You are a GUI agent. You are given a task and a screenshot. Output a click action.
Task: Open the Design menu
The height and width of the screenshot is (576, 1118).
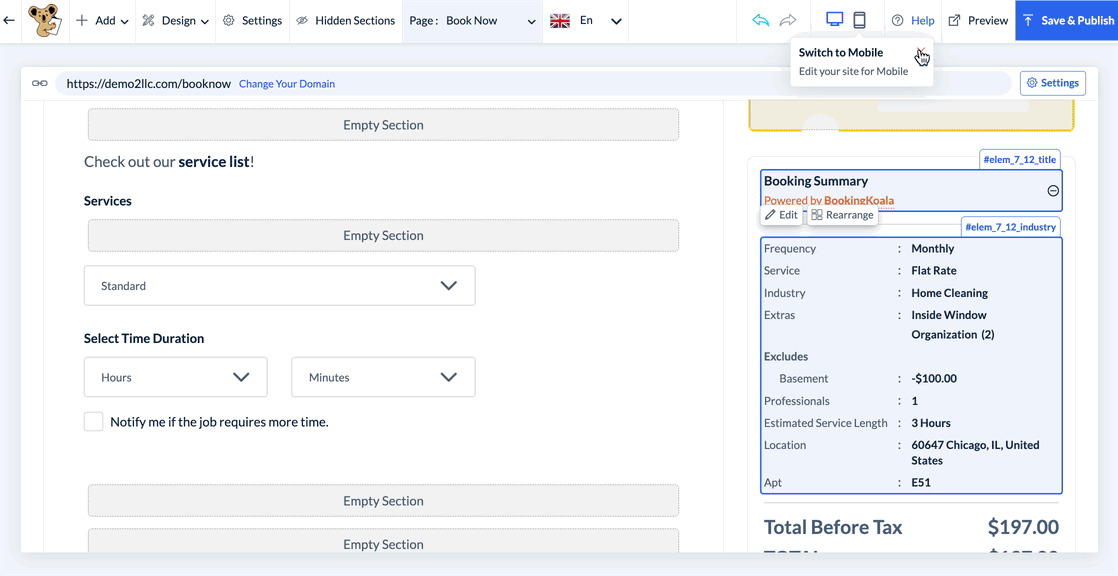[x=176, y=20]
